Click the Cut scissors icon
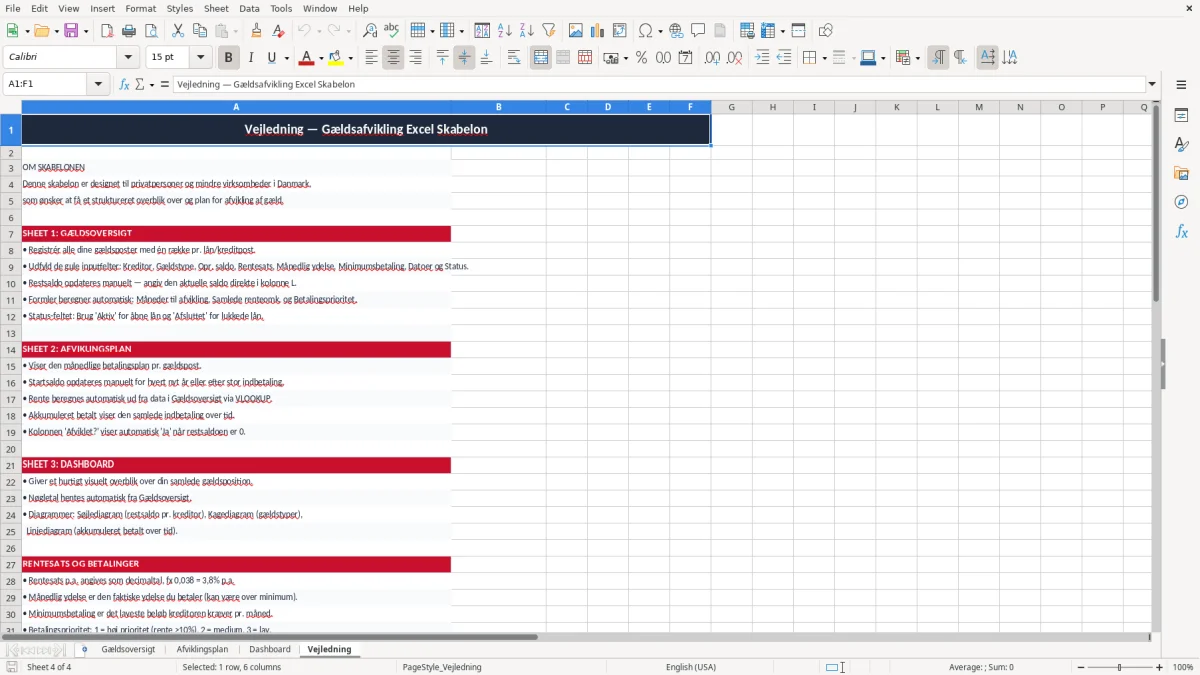Image resolution: width=1200 pixels, height=675 pixels. pos(178,31)
